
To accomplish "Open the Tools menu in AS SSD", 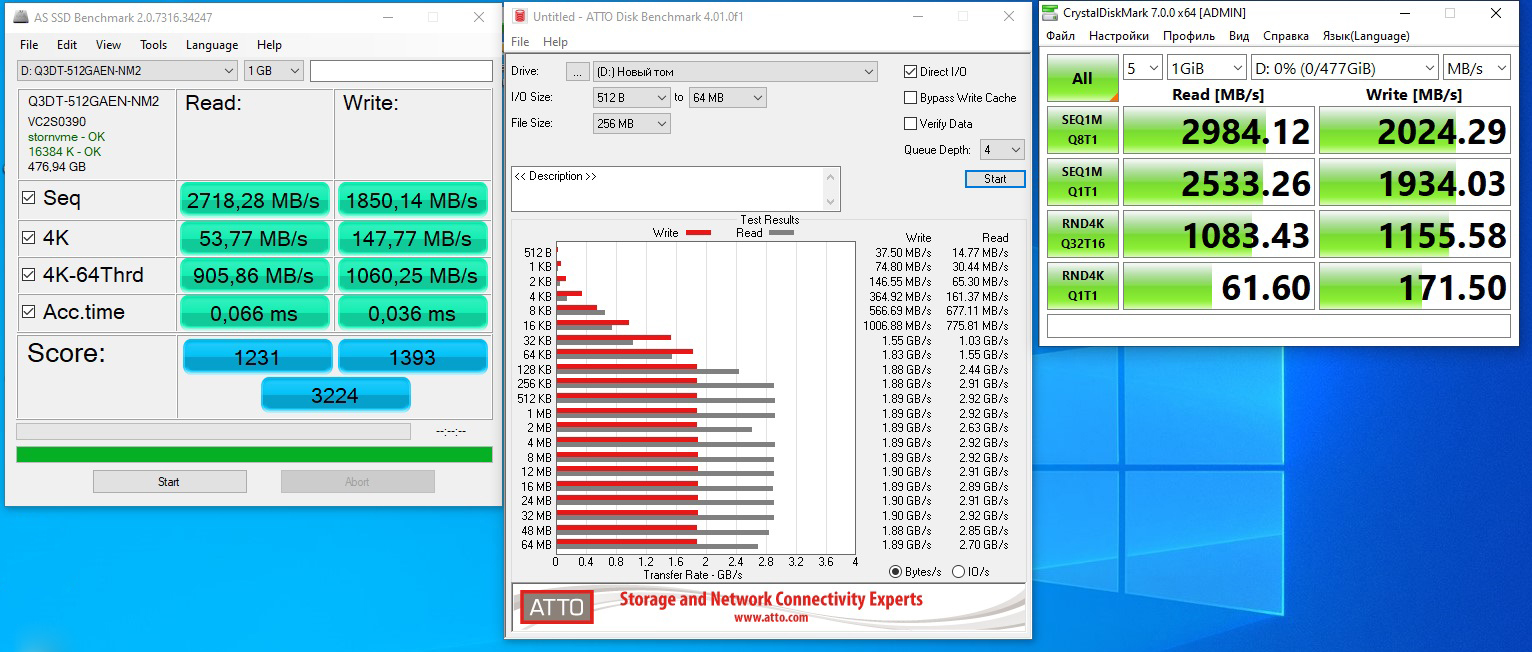I will click(x=153, y=45).
